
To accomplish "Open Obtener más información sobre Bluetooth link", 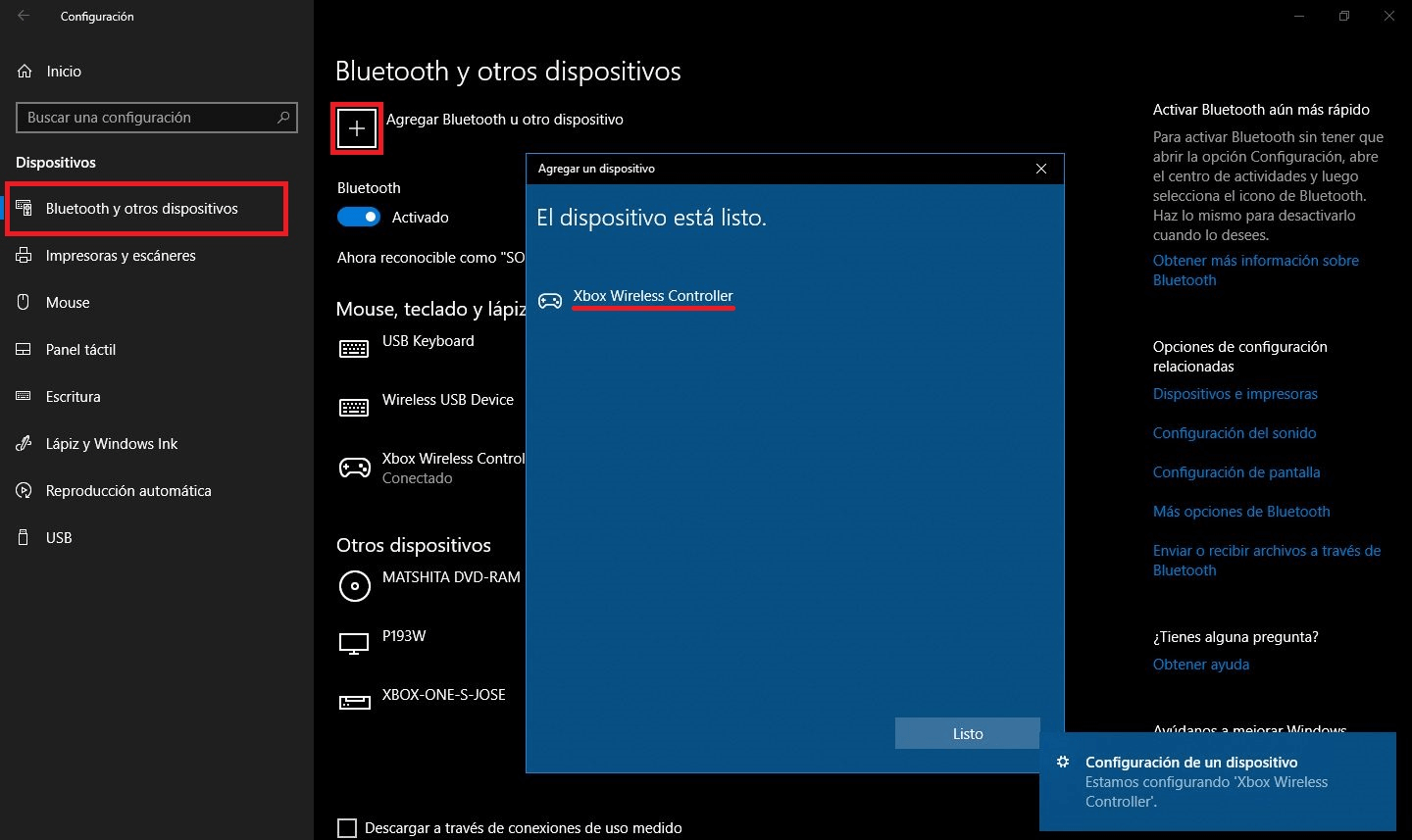I will [x=1256, y=271].
